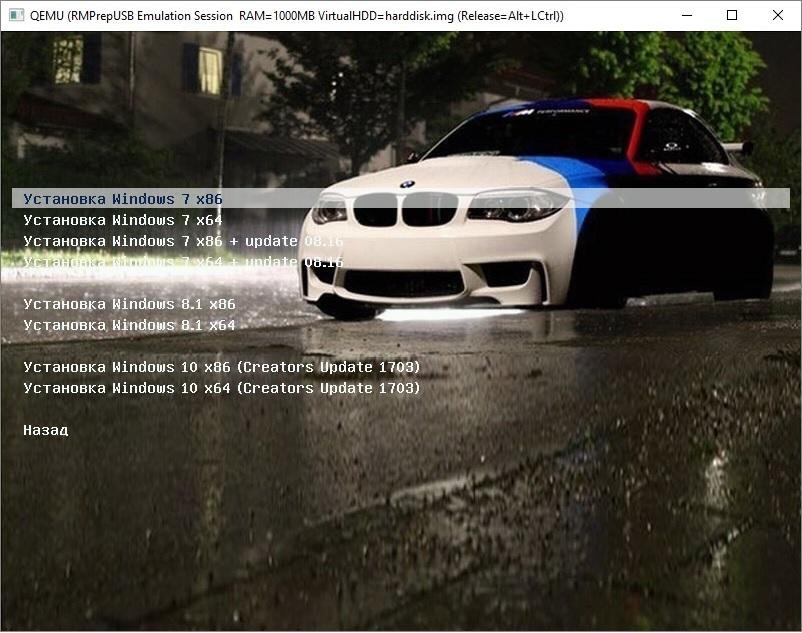This screenshot has height=633, width=802.
Task: Pick Установка Windows 8.1 x64 option
Action: [129, 325]
